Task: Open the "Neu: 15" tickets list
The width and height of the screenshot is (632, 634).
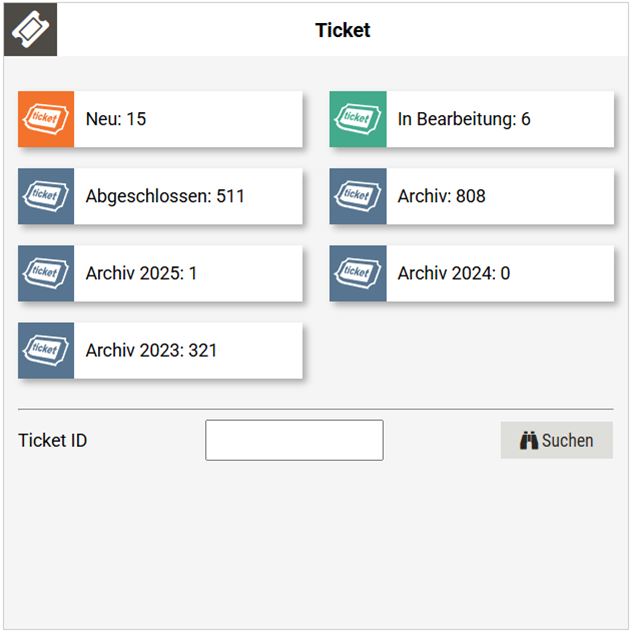Action: 116,119
